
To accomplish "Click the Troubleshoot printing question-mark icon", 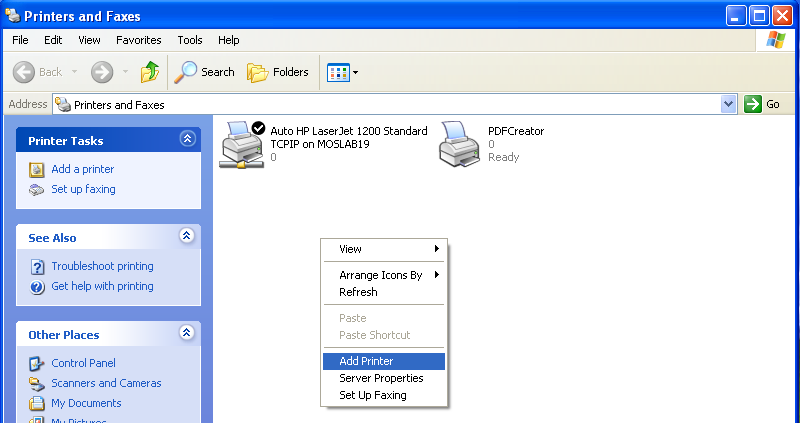I will (37, 267).
